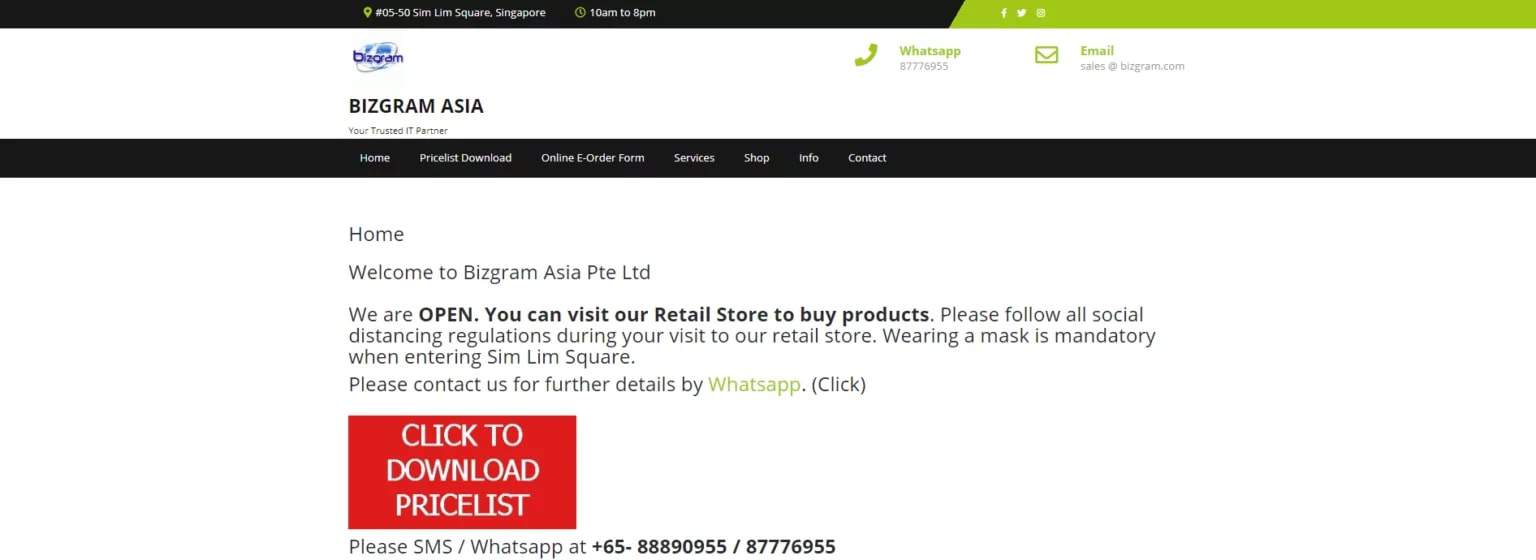This screenshot has height=560, width=1536.
Task: Click the green envelope email icon
Action: click(1046, 55)
